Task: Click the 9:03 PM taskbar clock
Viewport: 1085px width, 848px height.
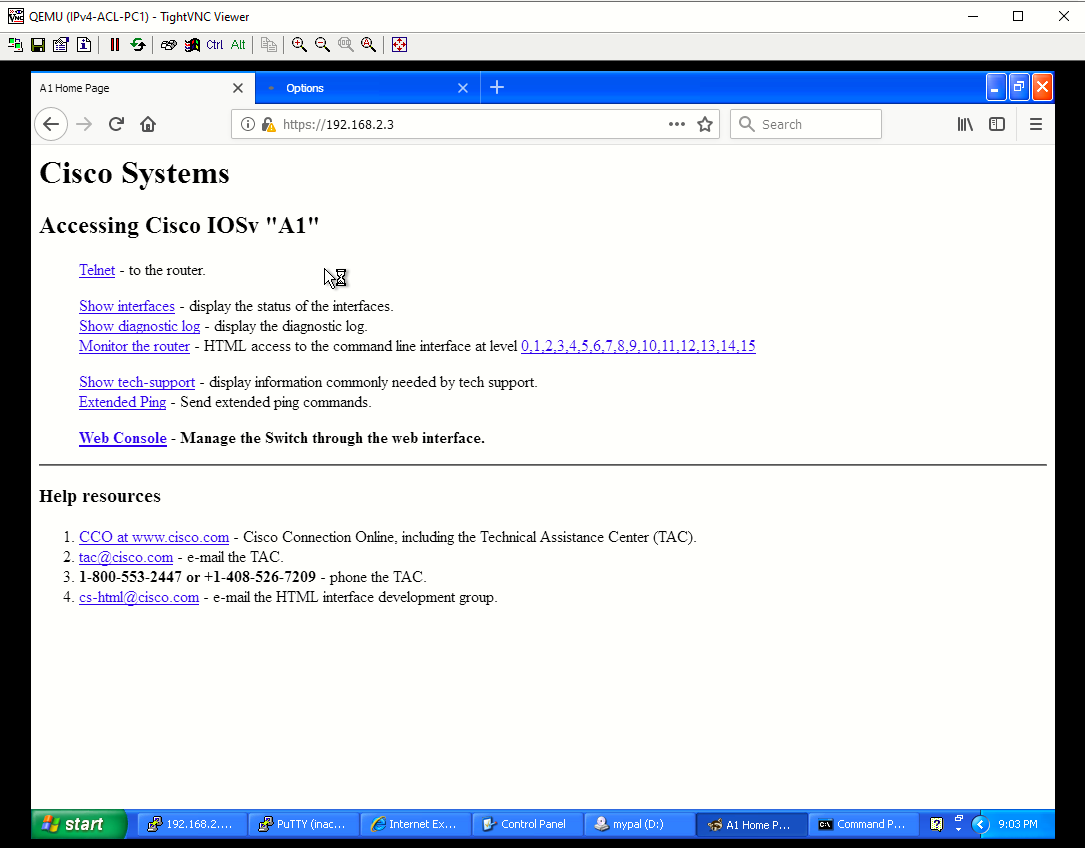Action: point(1017,824)
